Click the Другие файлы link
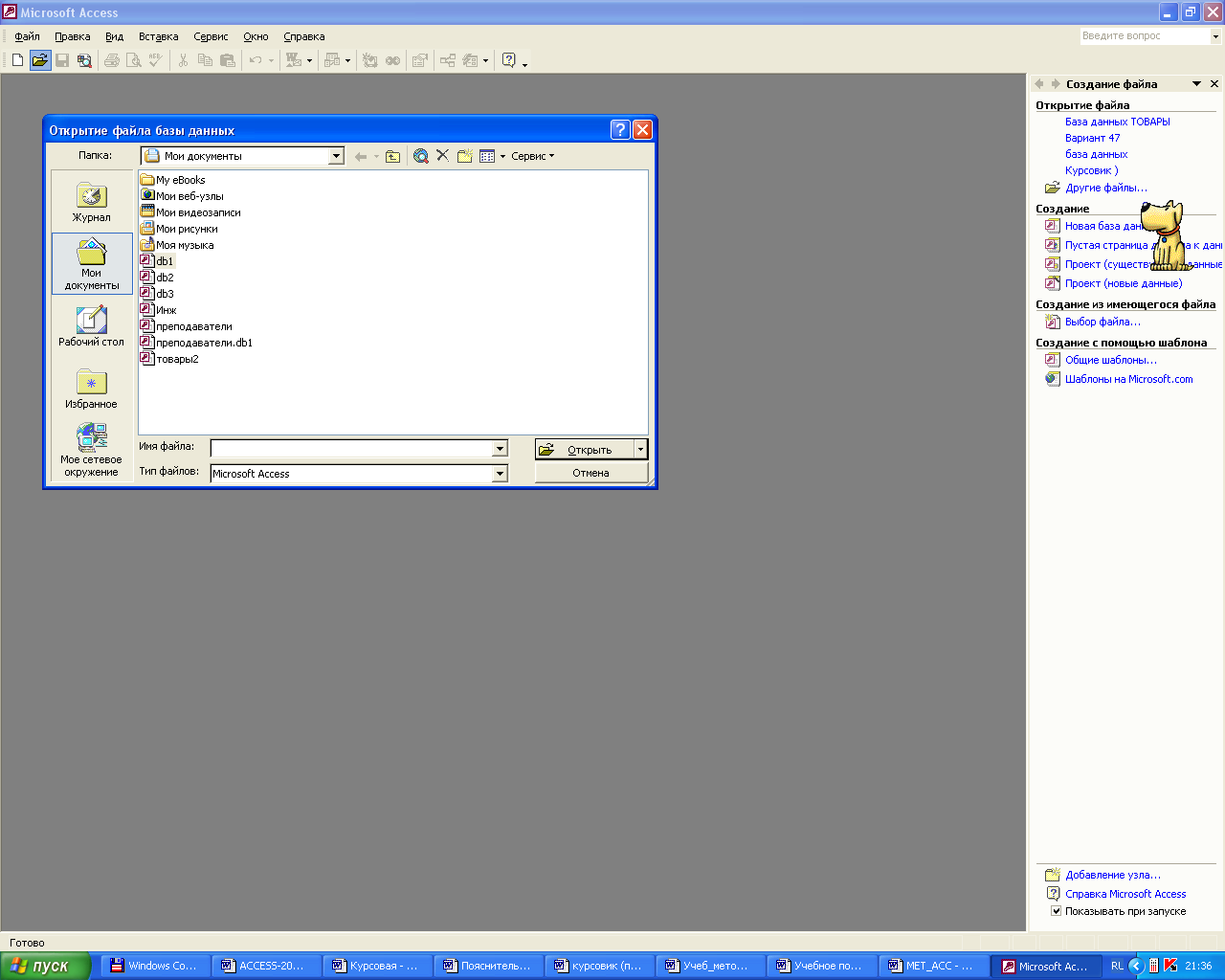The width and height of the screenshot is (1225, 980). click(x=1105, y=188)
